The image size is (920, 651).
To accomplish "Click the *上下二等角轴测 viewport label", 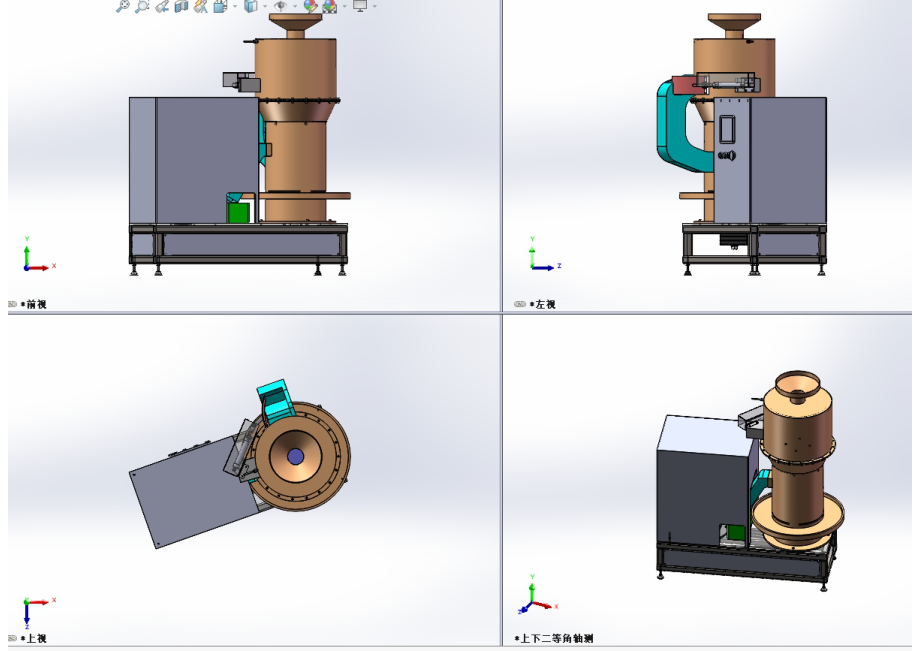I will click(554, 638).
